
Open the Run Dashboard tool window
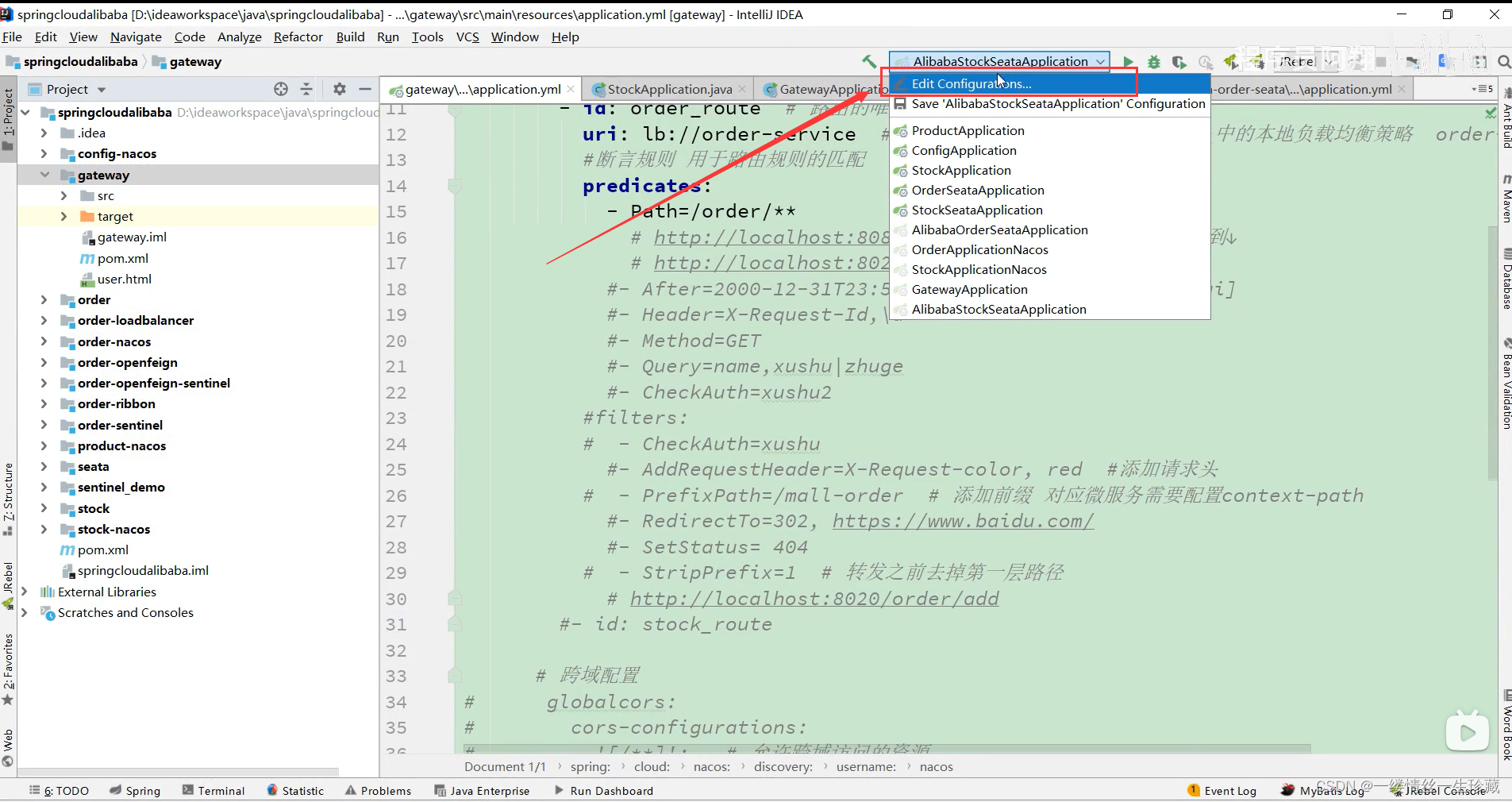(x=603, y=791)
